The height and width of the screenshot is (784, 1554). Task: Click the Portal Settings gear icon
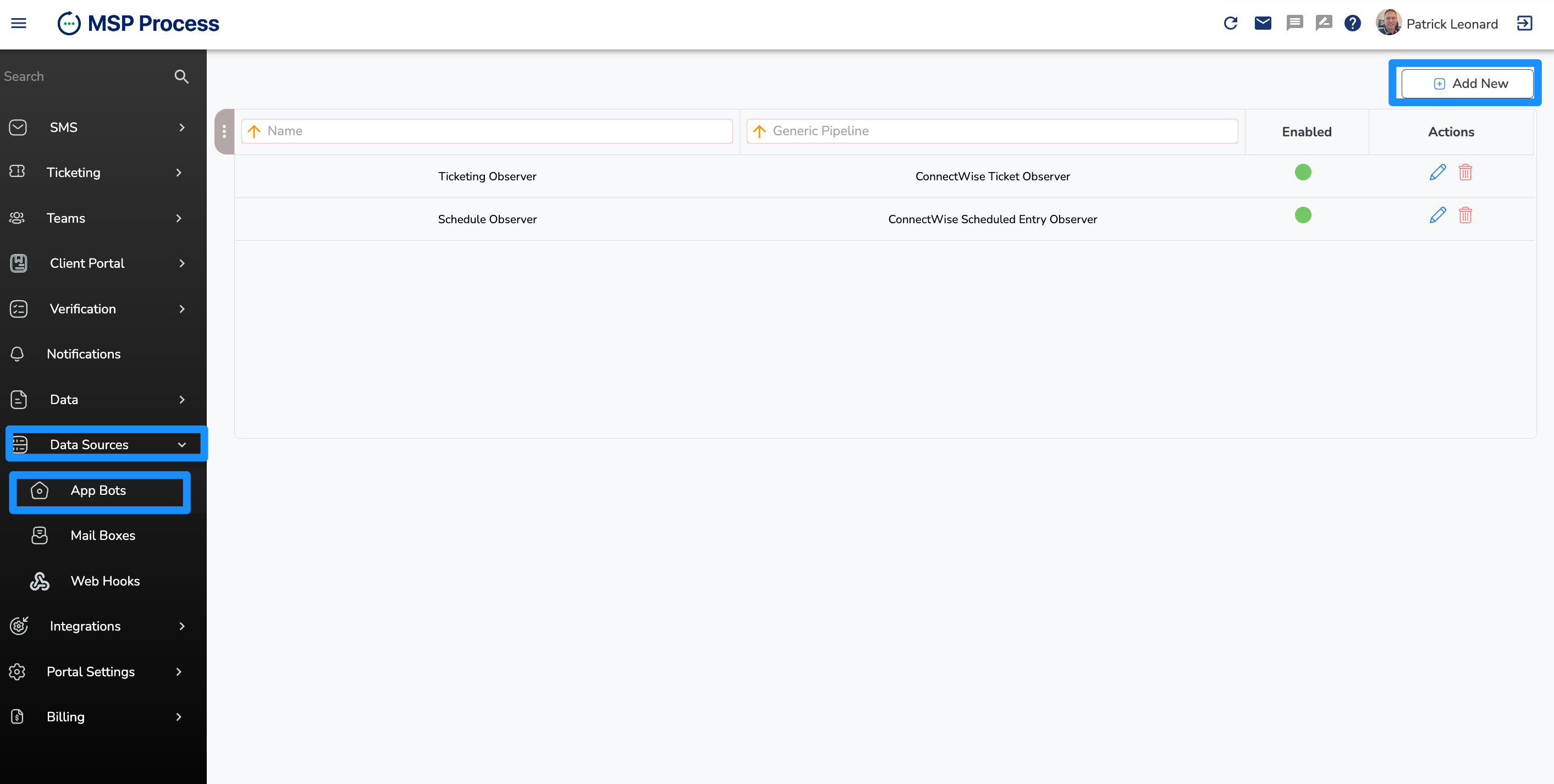coord(18,671)
